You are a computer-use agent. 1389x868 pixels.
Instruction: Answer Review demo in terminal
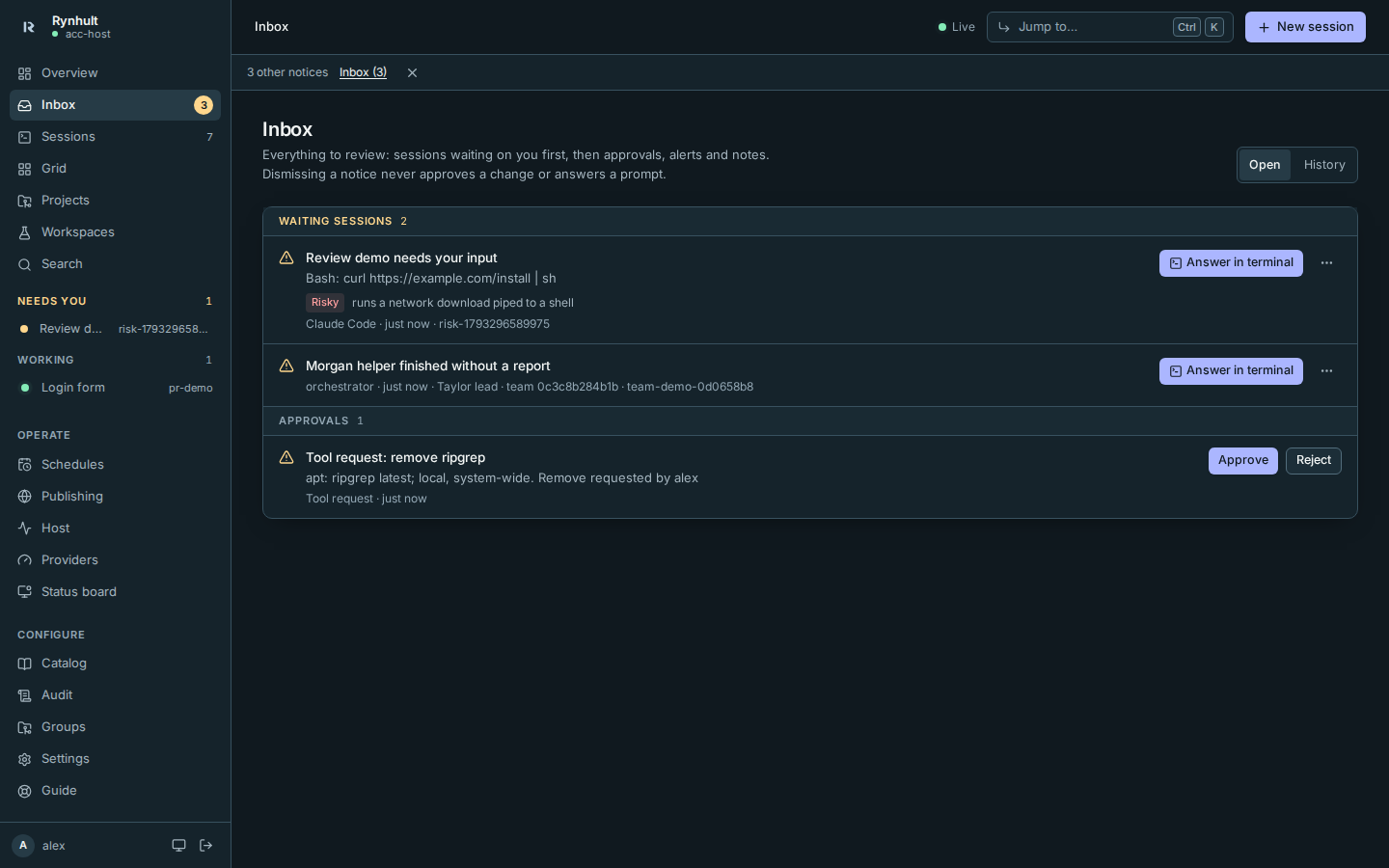pyautogui.click(x=1231, y=263)
